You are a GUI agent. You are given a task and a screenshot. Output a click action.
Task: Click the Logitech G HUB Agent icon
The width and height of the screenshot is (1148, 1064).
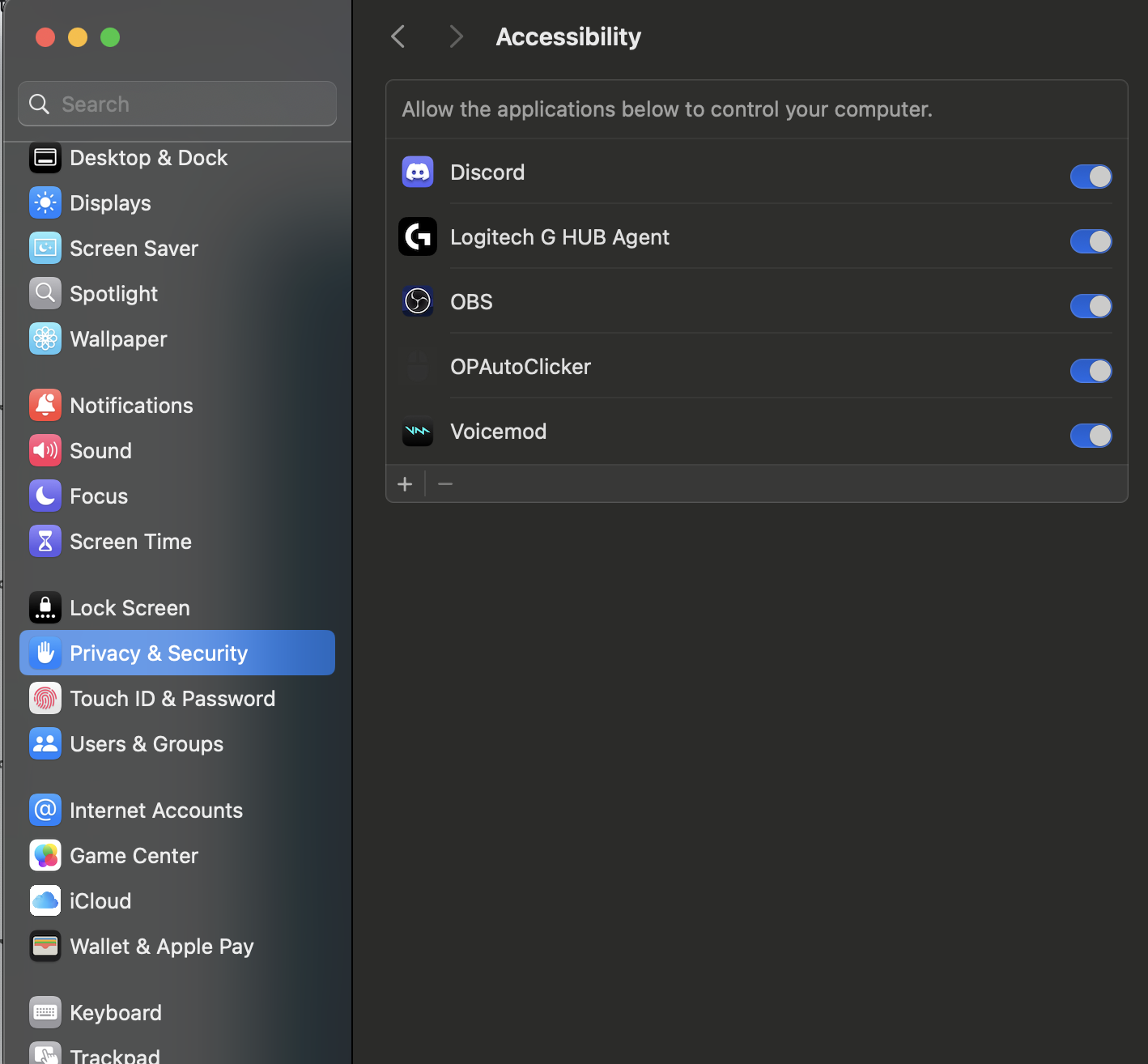pyautogui.click(x=418, y=237)
